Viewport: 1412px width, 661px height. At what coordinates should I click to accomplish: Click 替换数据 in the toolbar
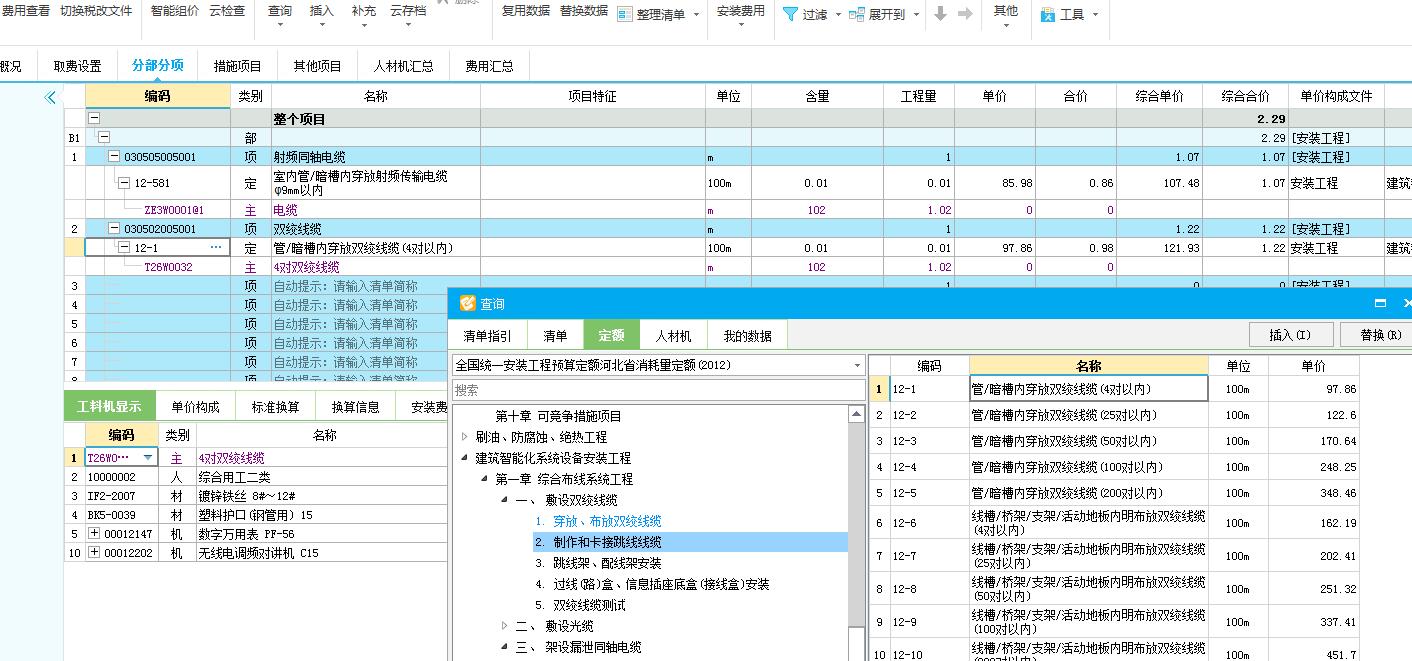coord(583,11)
